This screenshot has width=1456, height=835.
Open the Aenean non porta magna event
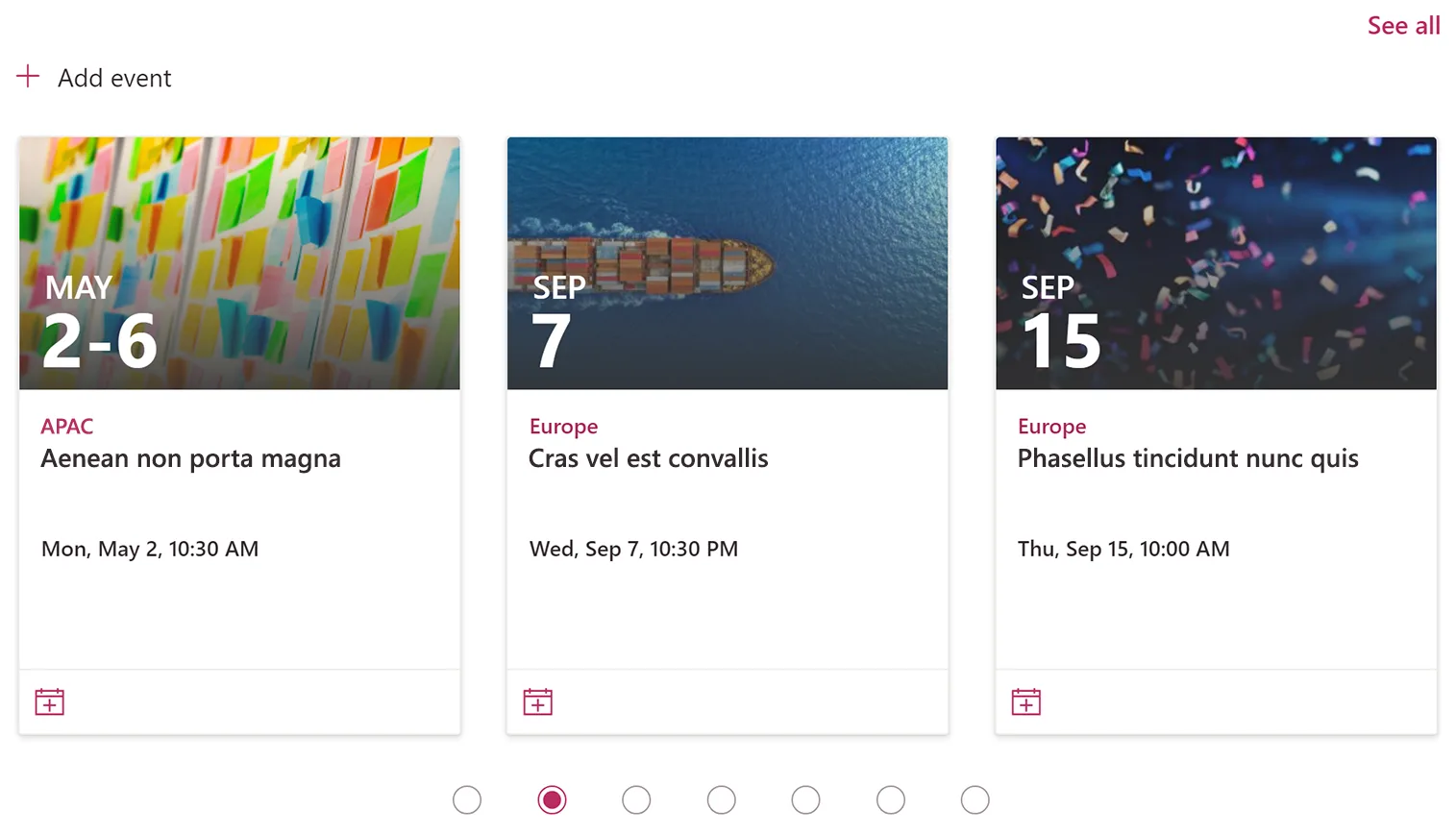[x=190, y=459]
